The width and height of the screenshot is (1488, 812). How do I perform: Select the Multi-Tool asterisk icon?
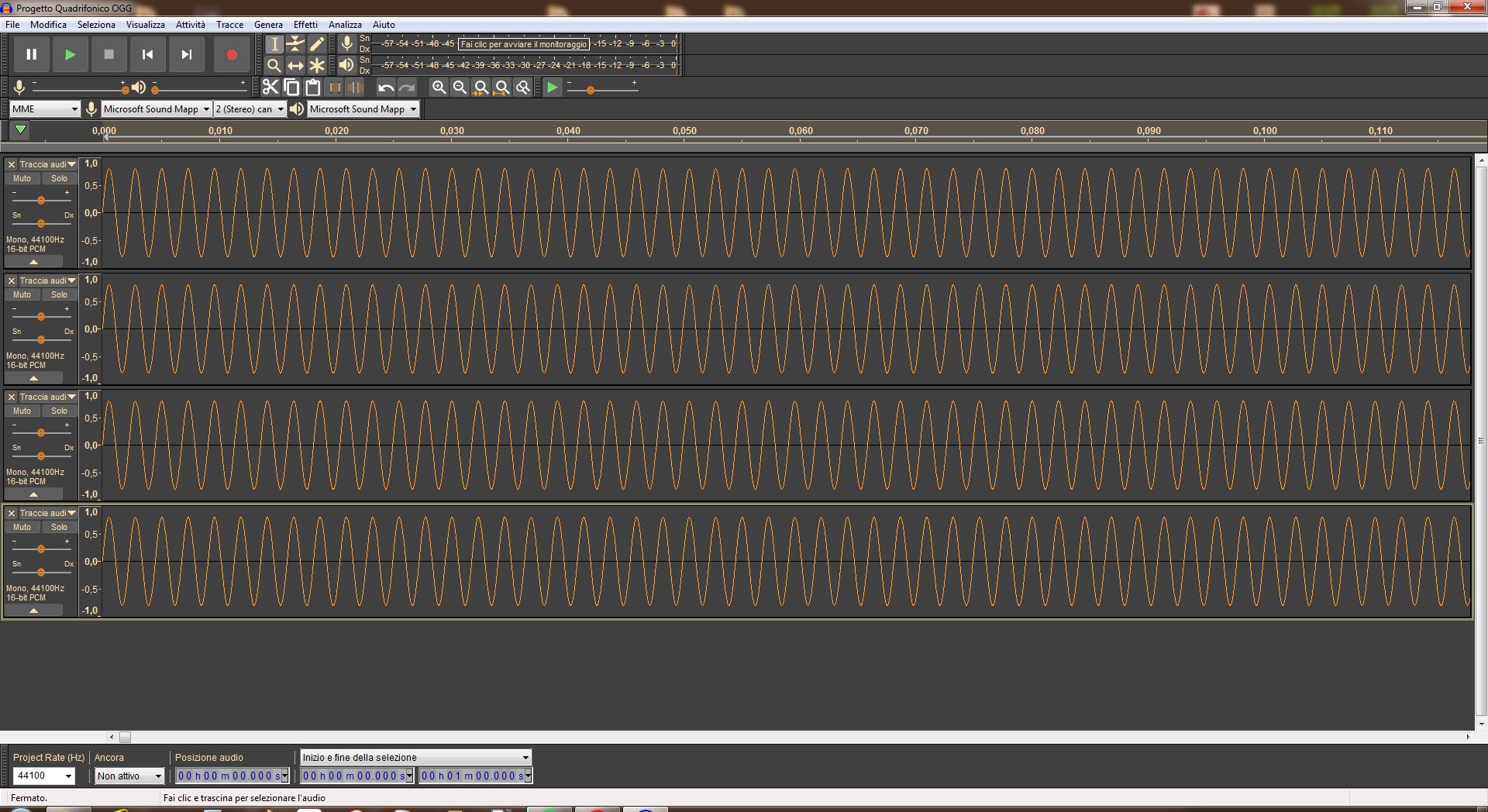316,65
